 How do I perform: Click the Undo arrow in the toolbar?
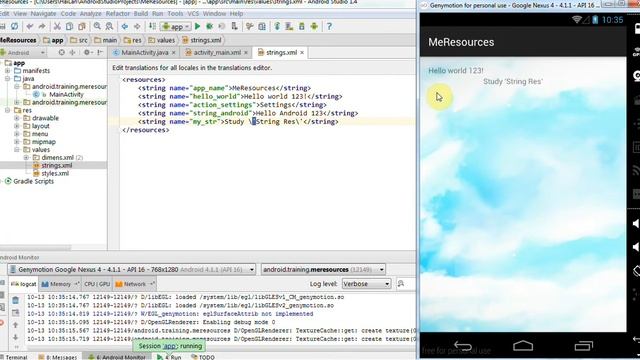[x=30, y=27]
